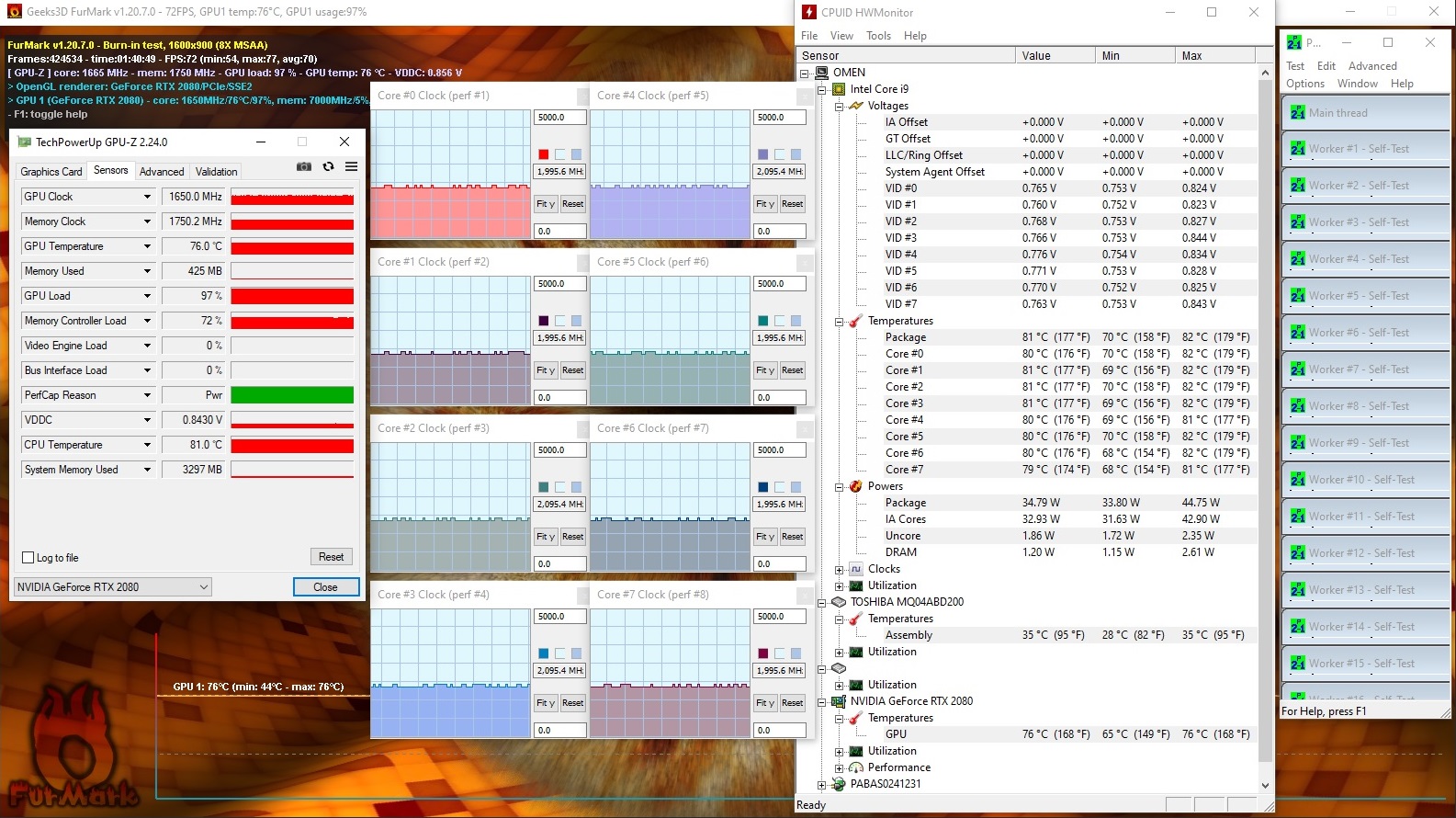Close the Core #0 Clock graph panel
1456x818 pixels.
[583, 96]
